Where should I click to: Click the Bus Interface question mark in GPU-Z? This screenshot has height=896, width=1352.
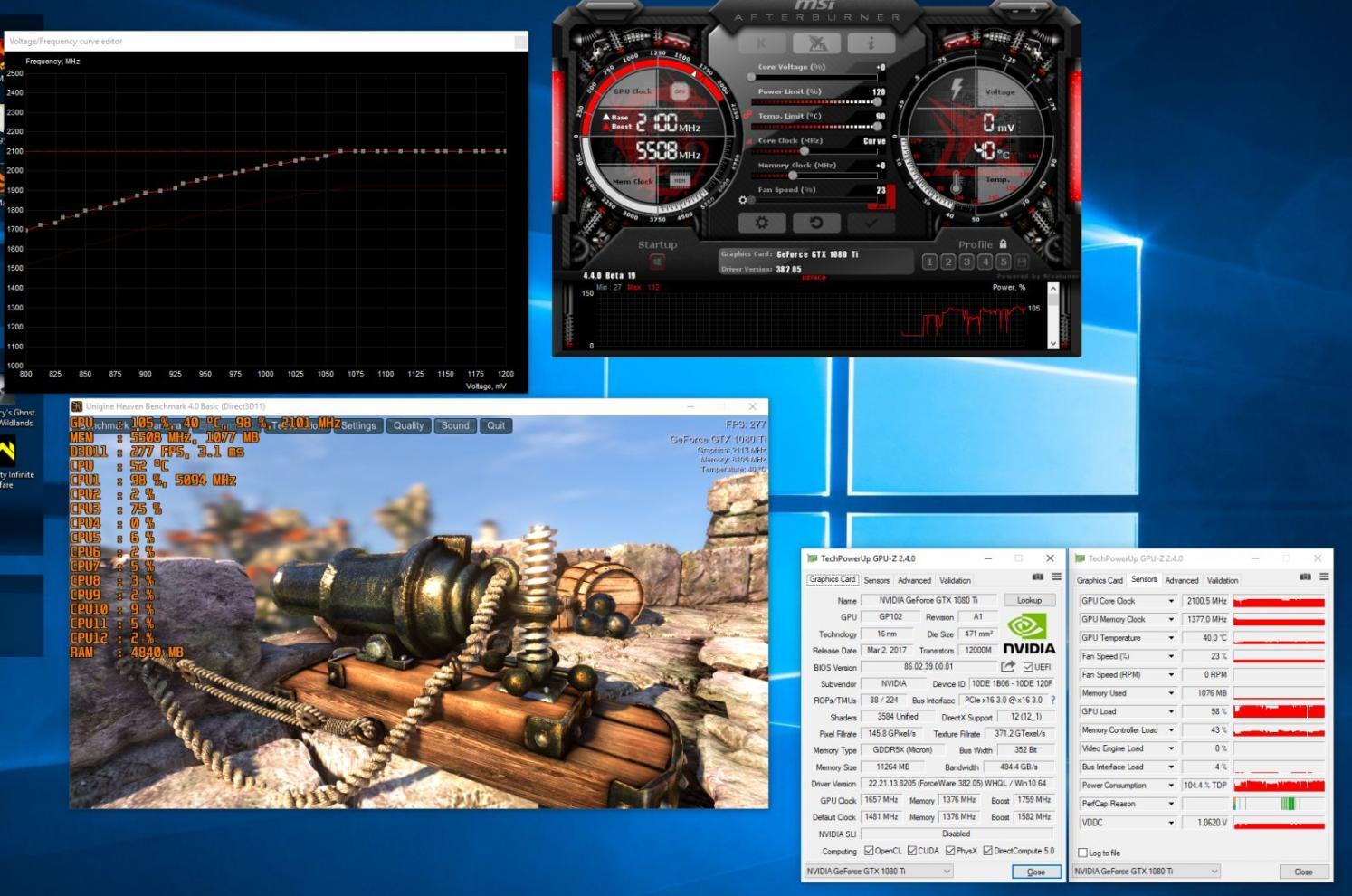point(1053,700)
